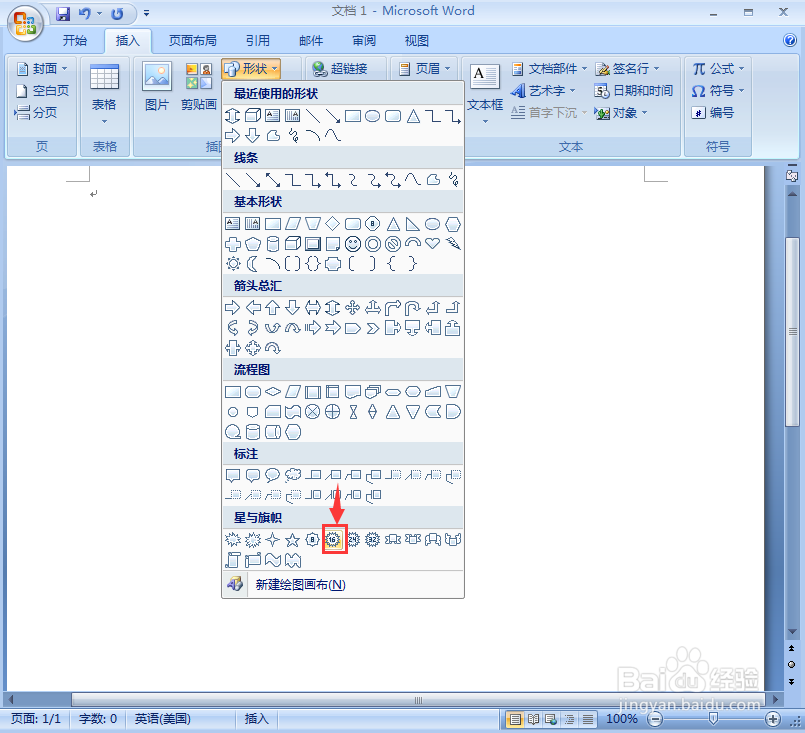Choose the smiley face basic shape
This screenshot has width=805, height=733.
coord(353,244)
